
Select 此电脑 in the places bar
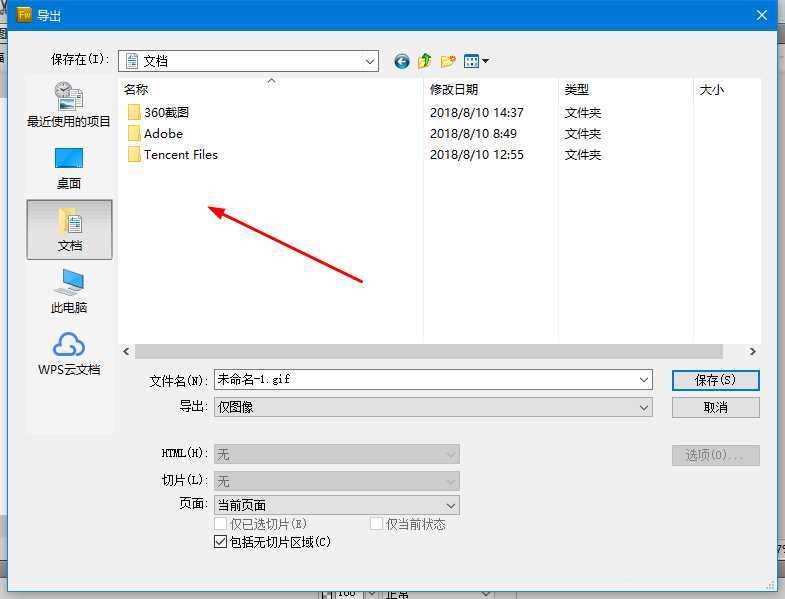[x=69, y=291]
